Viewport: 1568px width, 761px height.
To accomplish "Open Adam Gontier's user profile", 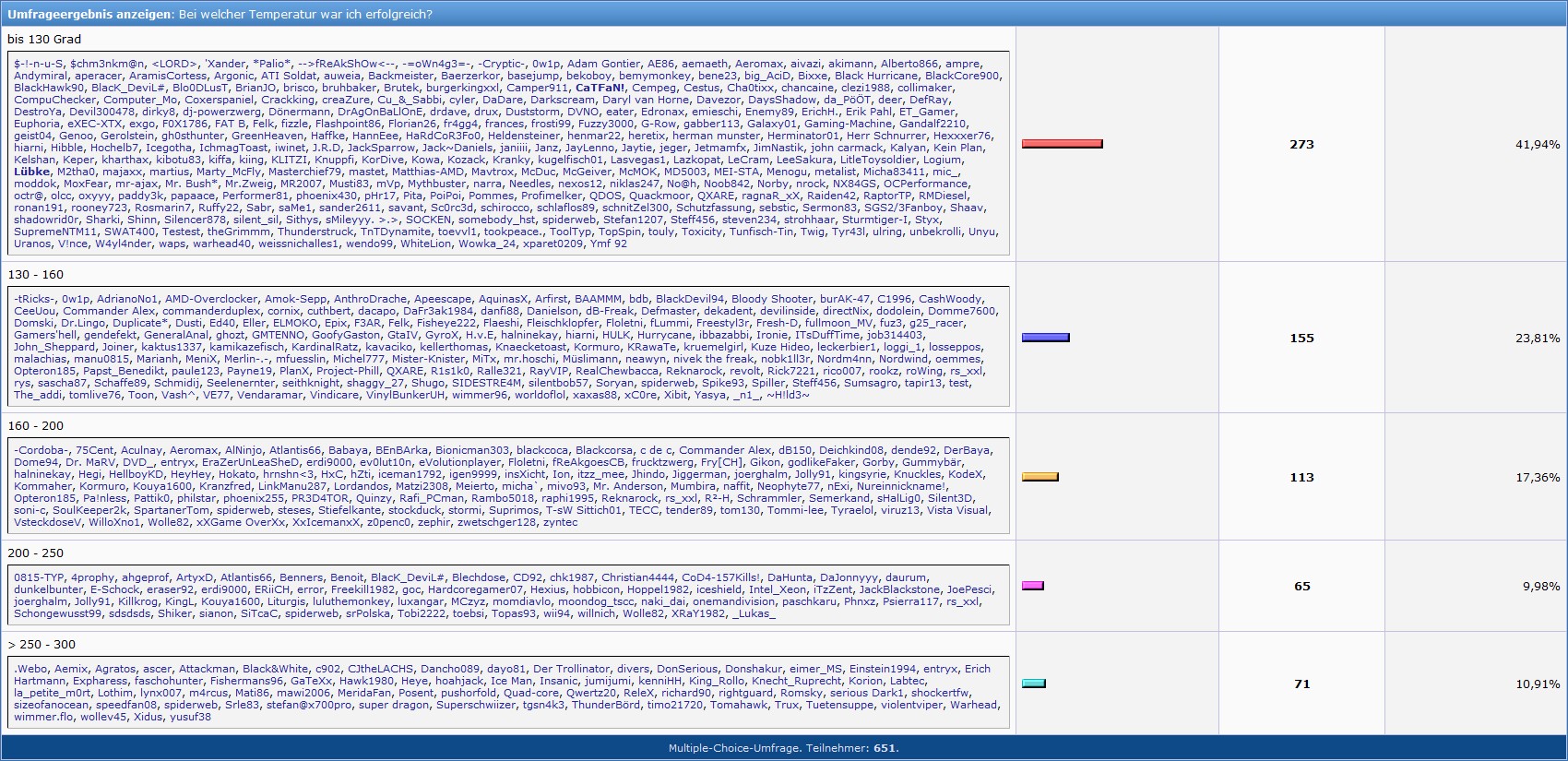I will click(x=603, y=65).
